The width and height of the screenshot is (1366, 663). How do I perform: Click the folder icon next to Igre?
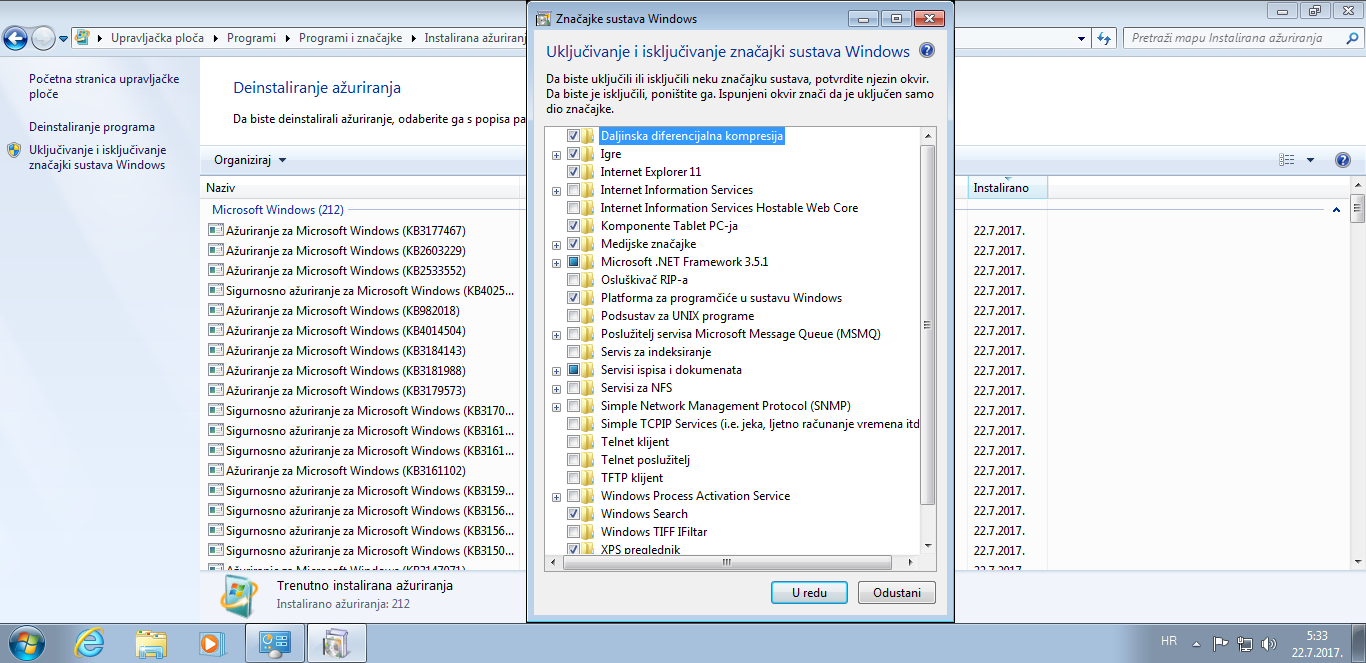[x=588, y=154]
